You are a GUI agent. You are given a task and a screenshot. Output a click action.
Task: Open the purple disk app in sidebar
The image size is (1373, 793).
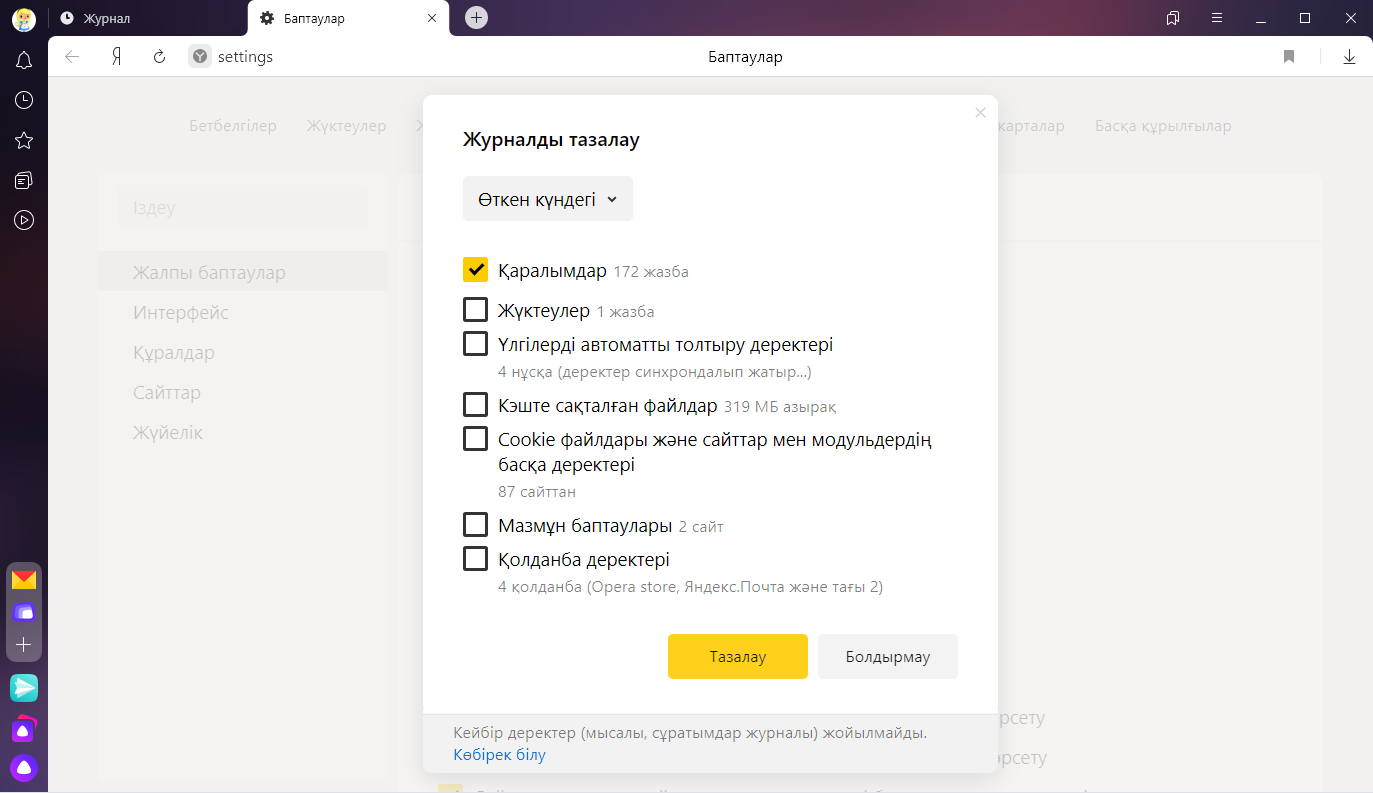24,612
